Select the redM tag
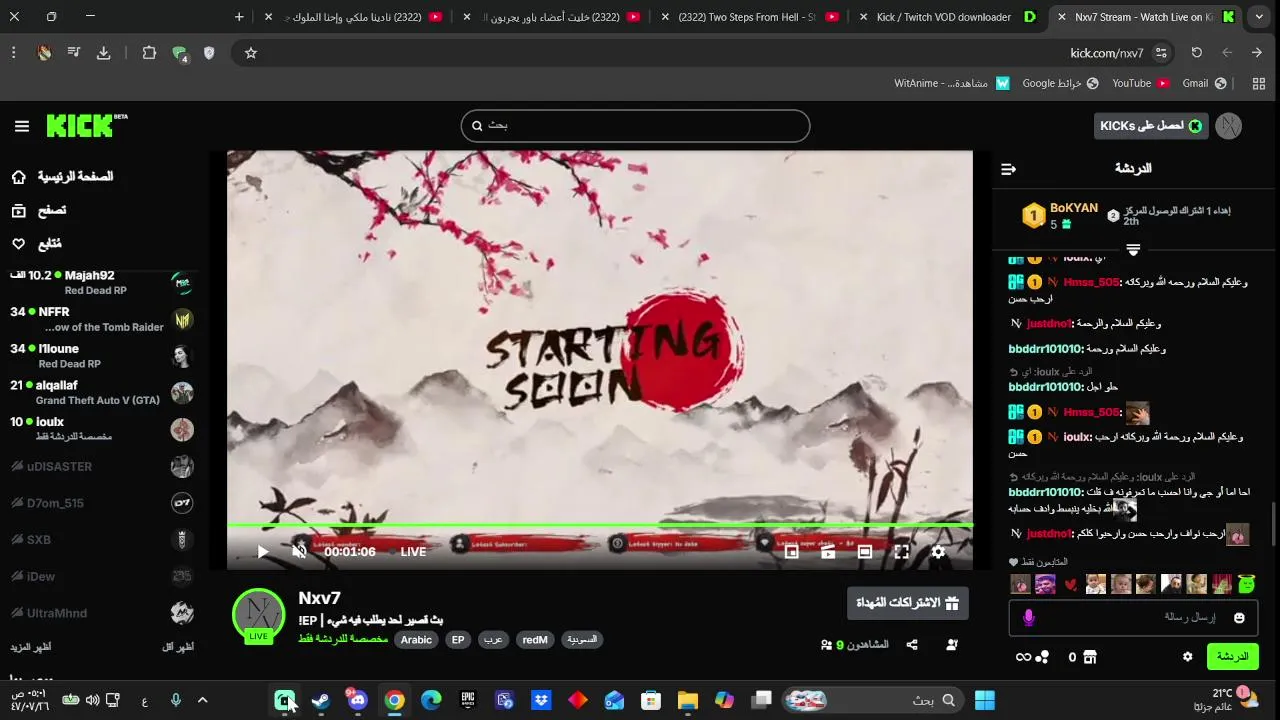 click(535, 640)
